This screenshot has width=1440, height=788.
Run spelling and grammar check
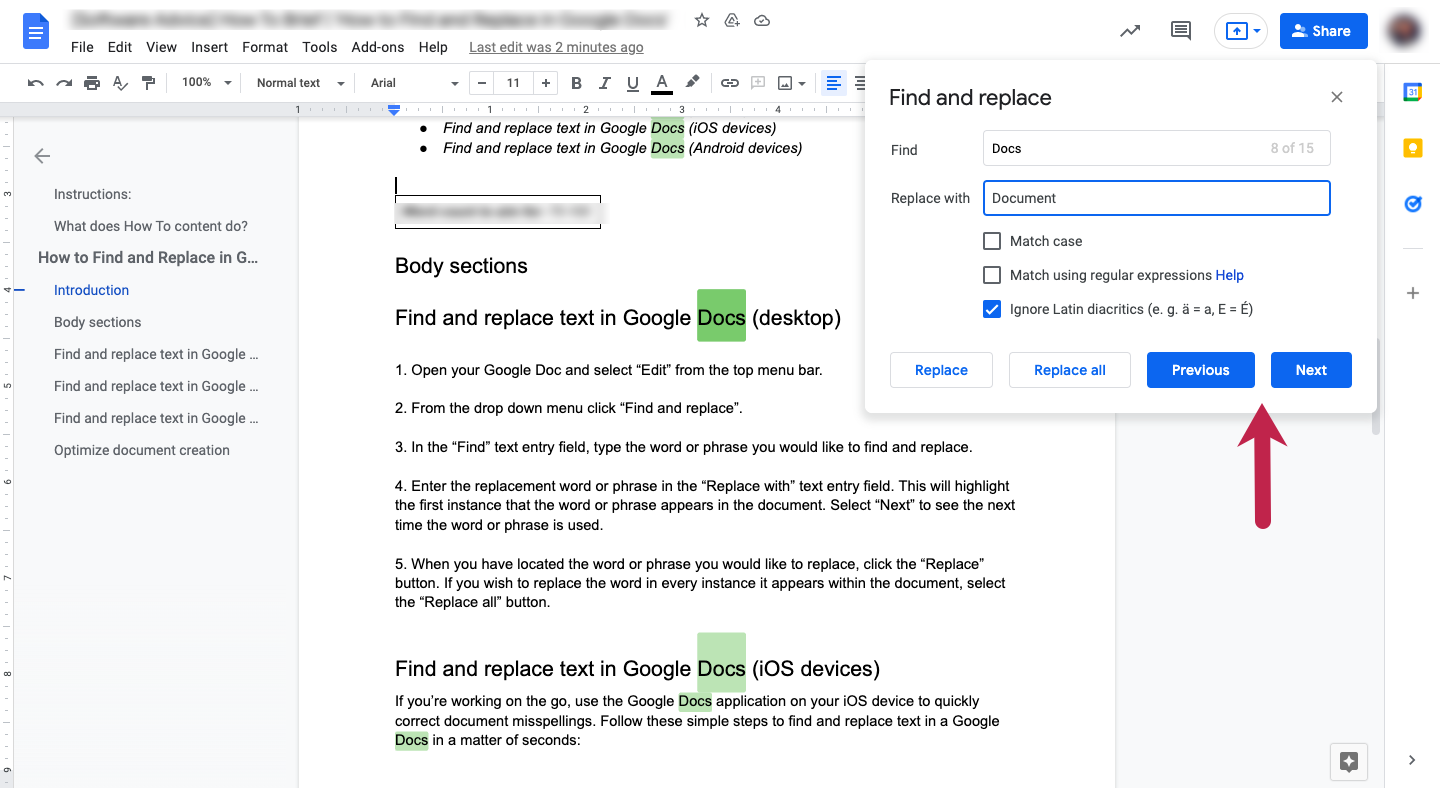pyautogui.click(x=120, y=83)
